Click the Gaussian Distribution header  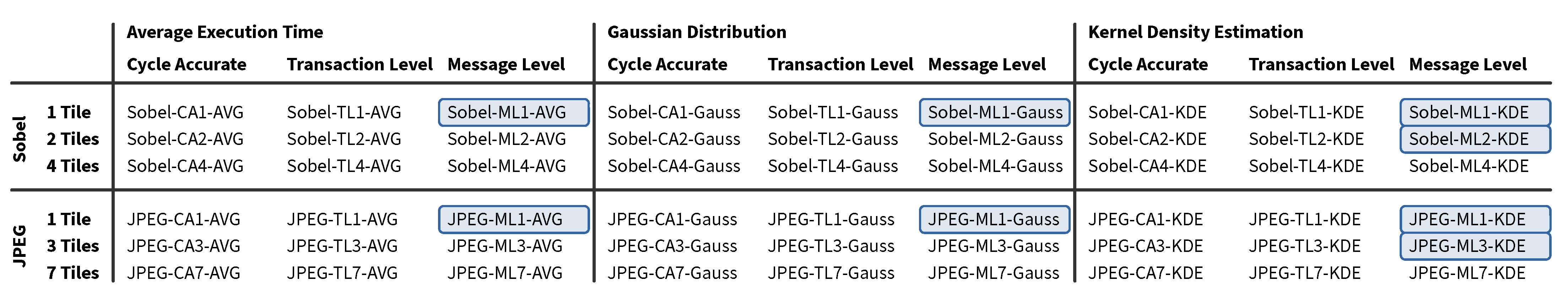[x=696, y=32]
